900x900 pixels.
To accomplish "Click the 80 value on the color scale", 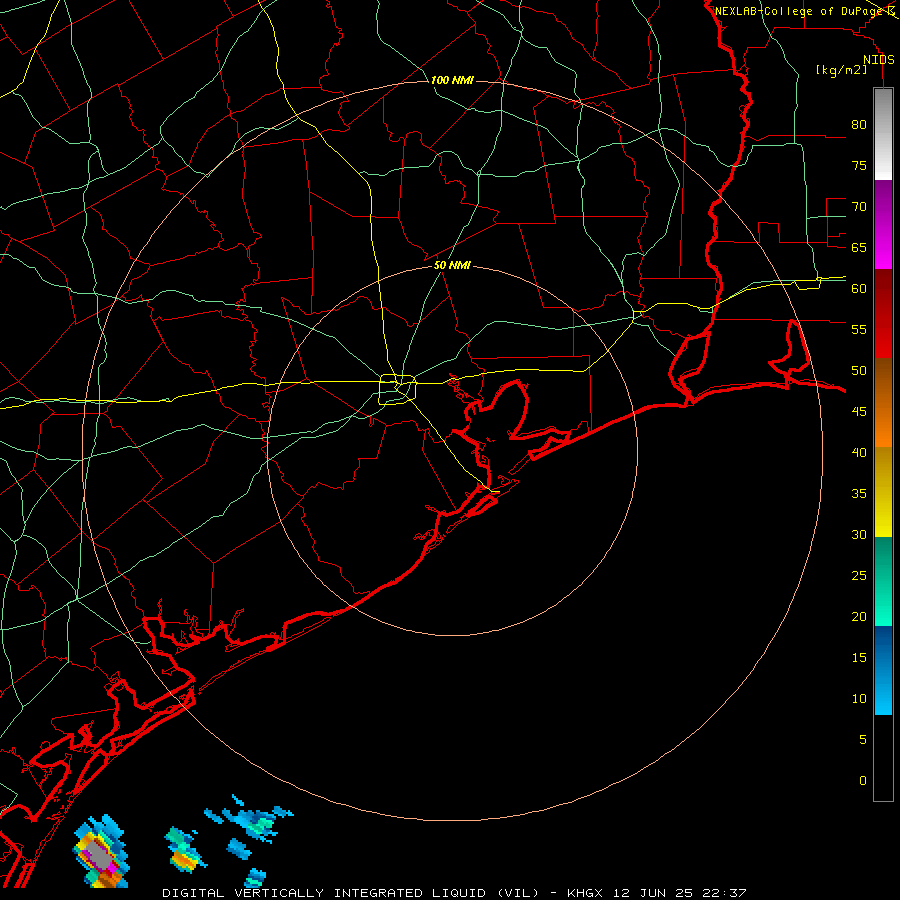I will coord(859,125).
